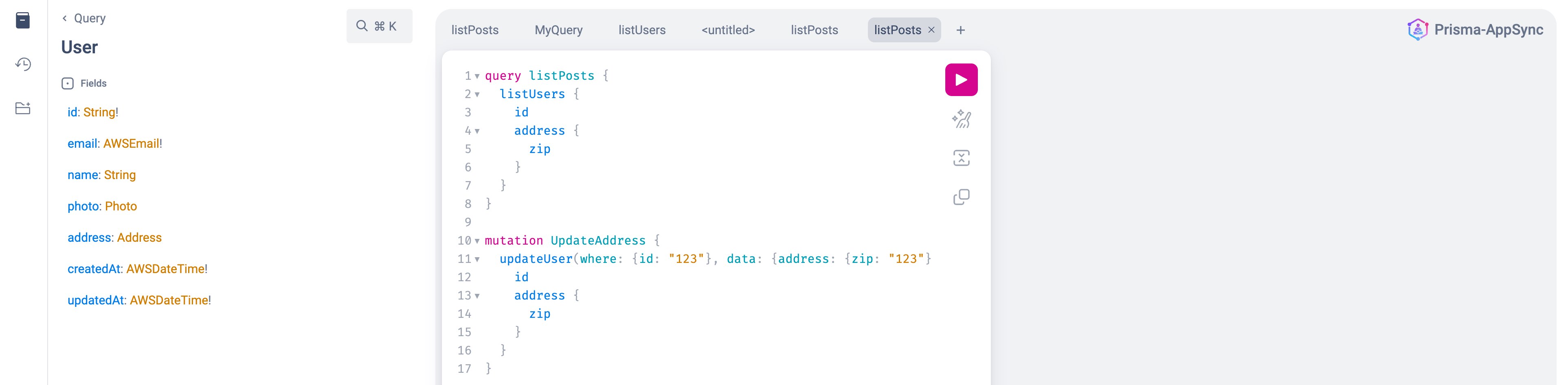Switch to the MyQuery tab

[x=558, y=30]
